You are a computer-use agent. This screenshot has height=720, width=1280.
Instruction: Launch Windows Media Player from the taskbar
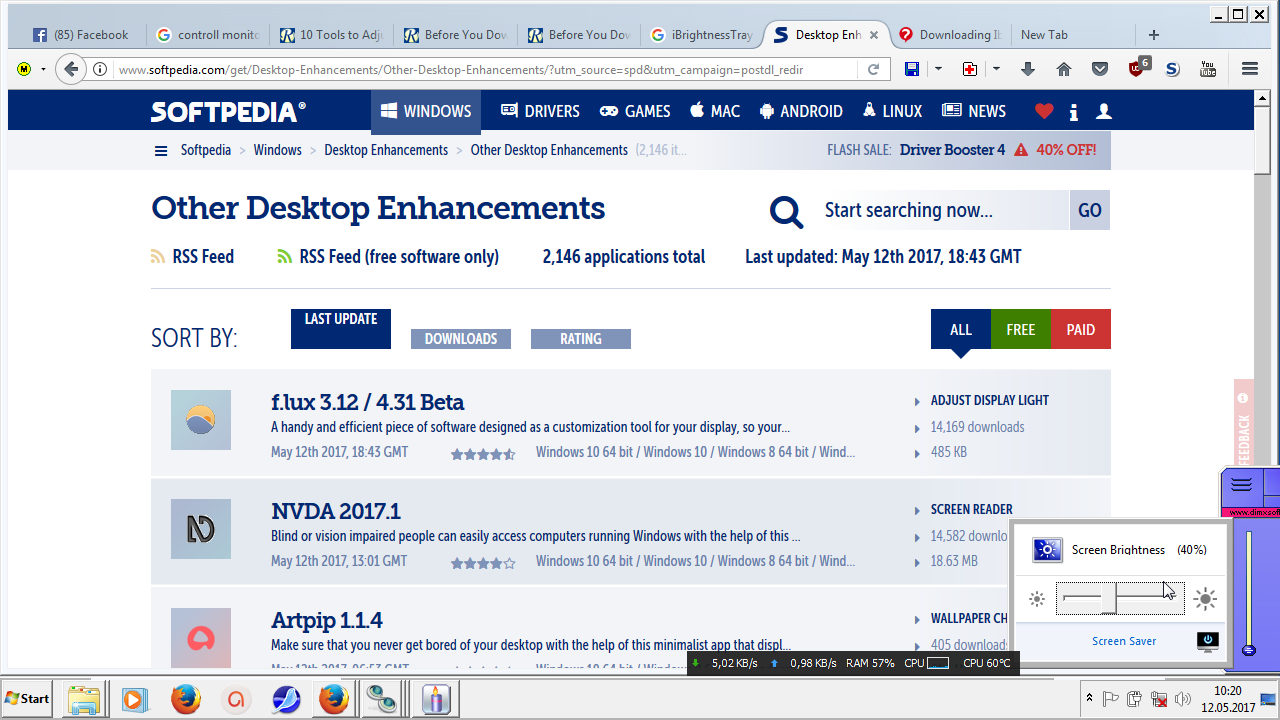pos(135,699)
